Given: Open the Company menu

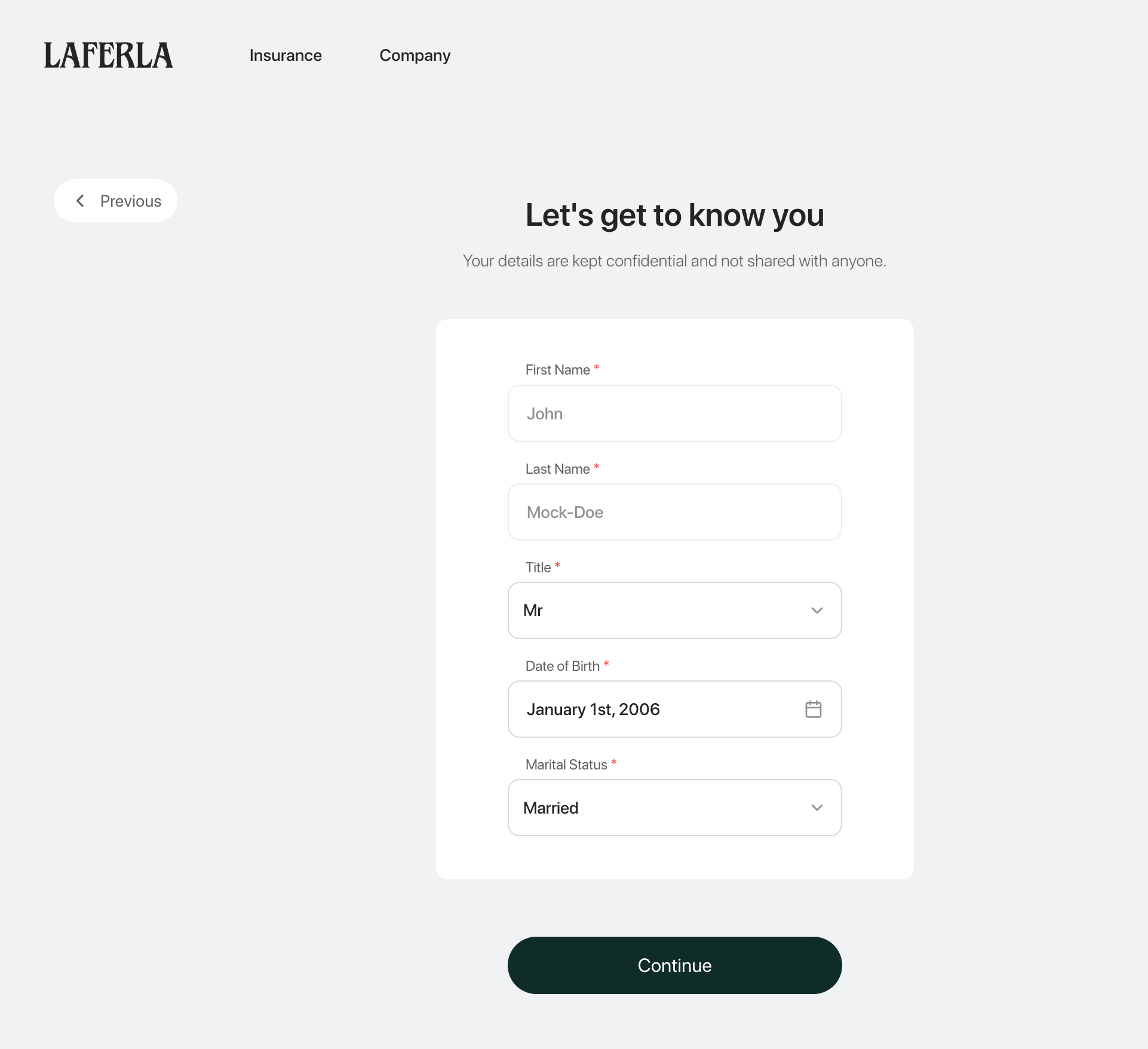Looking at the screenshot, I should [415, 56].
